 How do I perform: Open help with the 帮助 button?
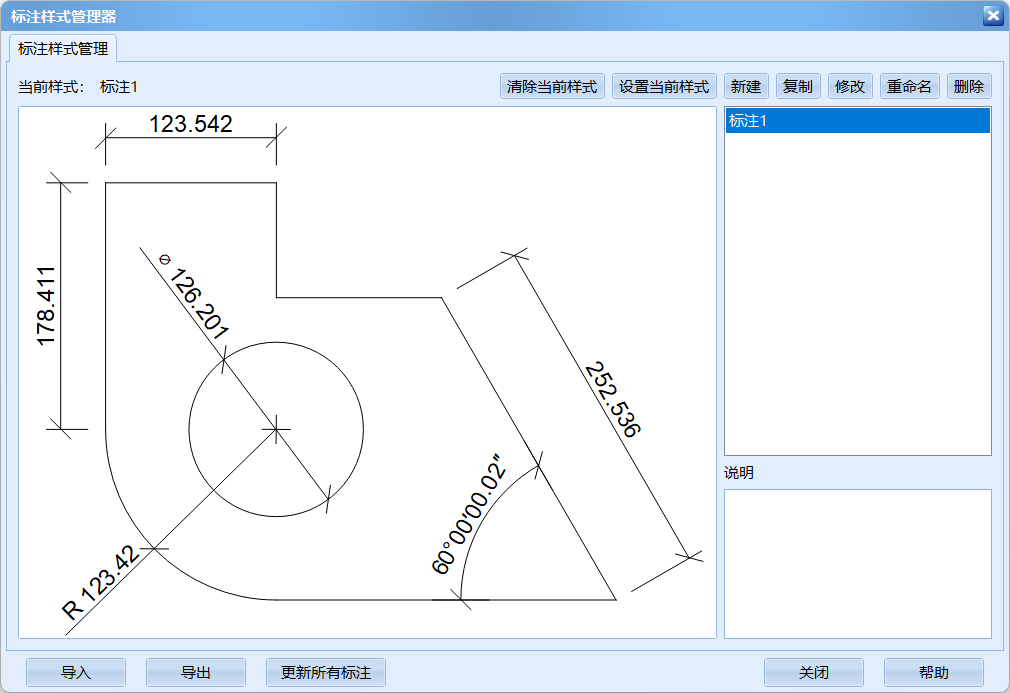tap(933, 673)
